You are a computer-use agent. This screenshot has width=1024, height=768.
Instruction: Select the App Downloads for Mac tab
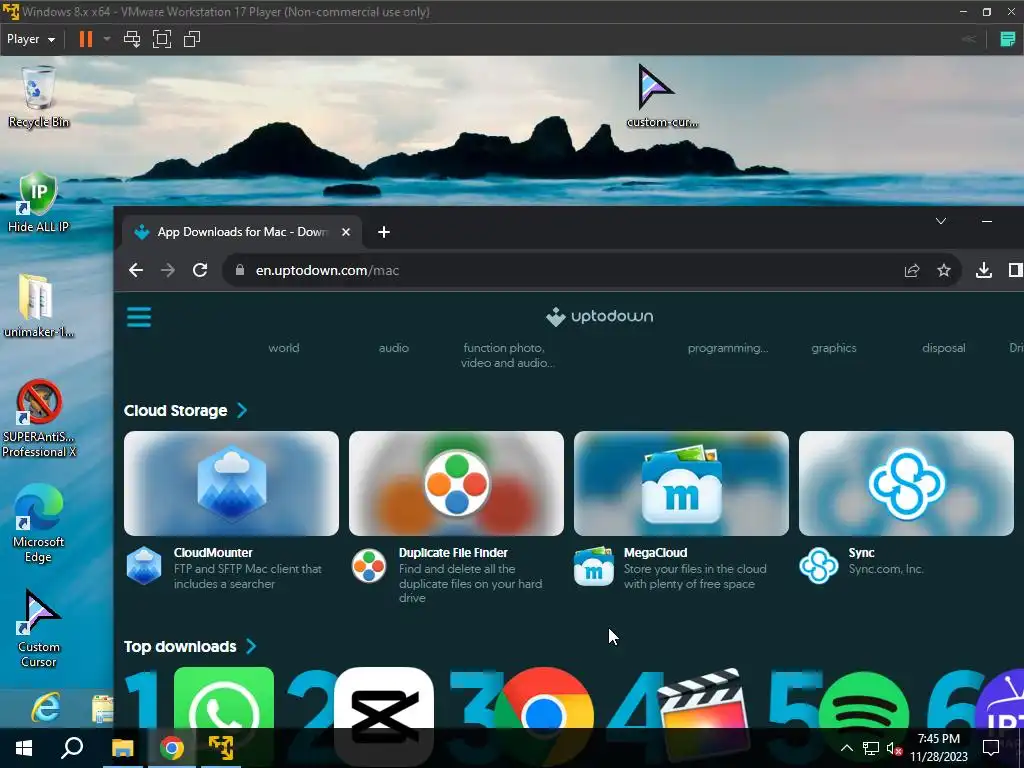tap(241, 232)
